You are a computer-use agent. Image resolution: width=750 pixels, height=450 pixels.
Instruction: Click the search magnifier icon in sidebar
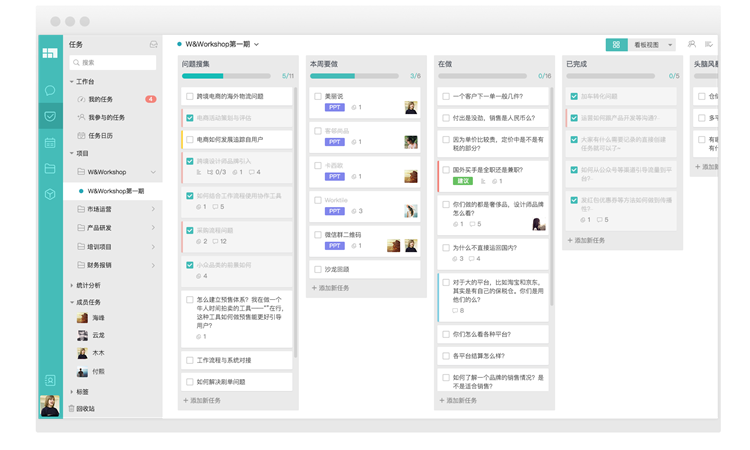tap(76, 63)
